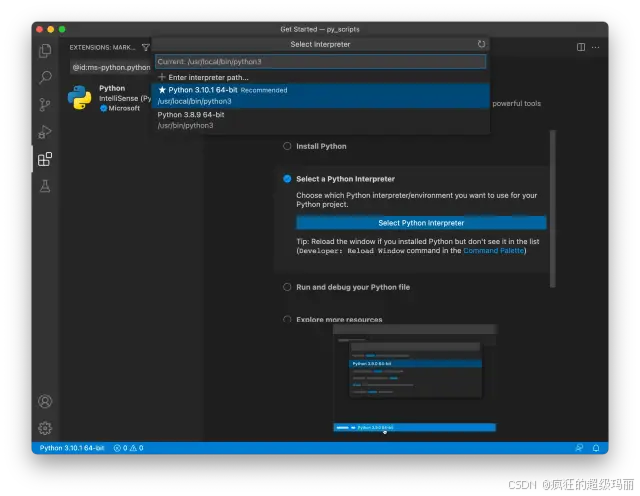Click the interpreter path input field
Image resolution: width=640 pixels, height=496 pixels.
click(320, 62)
